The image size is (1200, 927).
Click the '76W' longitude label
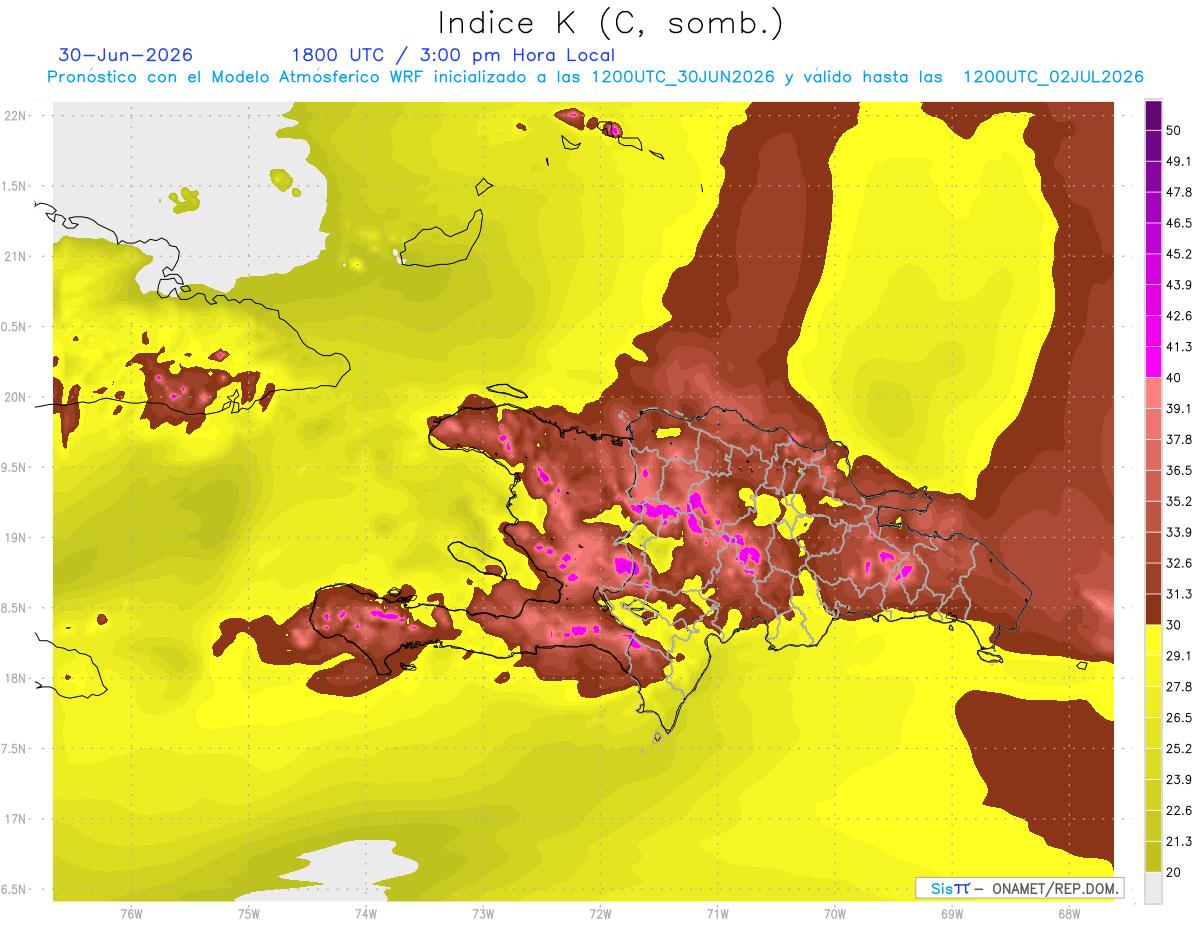(x=131, y=914)
